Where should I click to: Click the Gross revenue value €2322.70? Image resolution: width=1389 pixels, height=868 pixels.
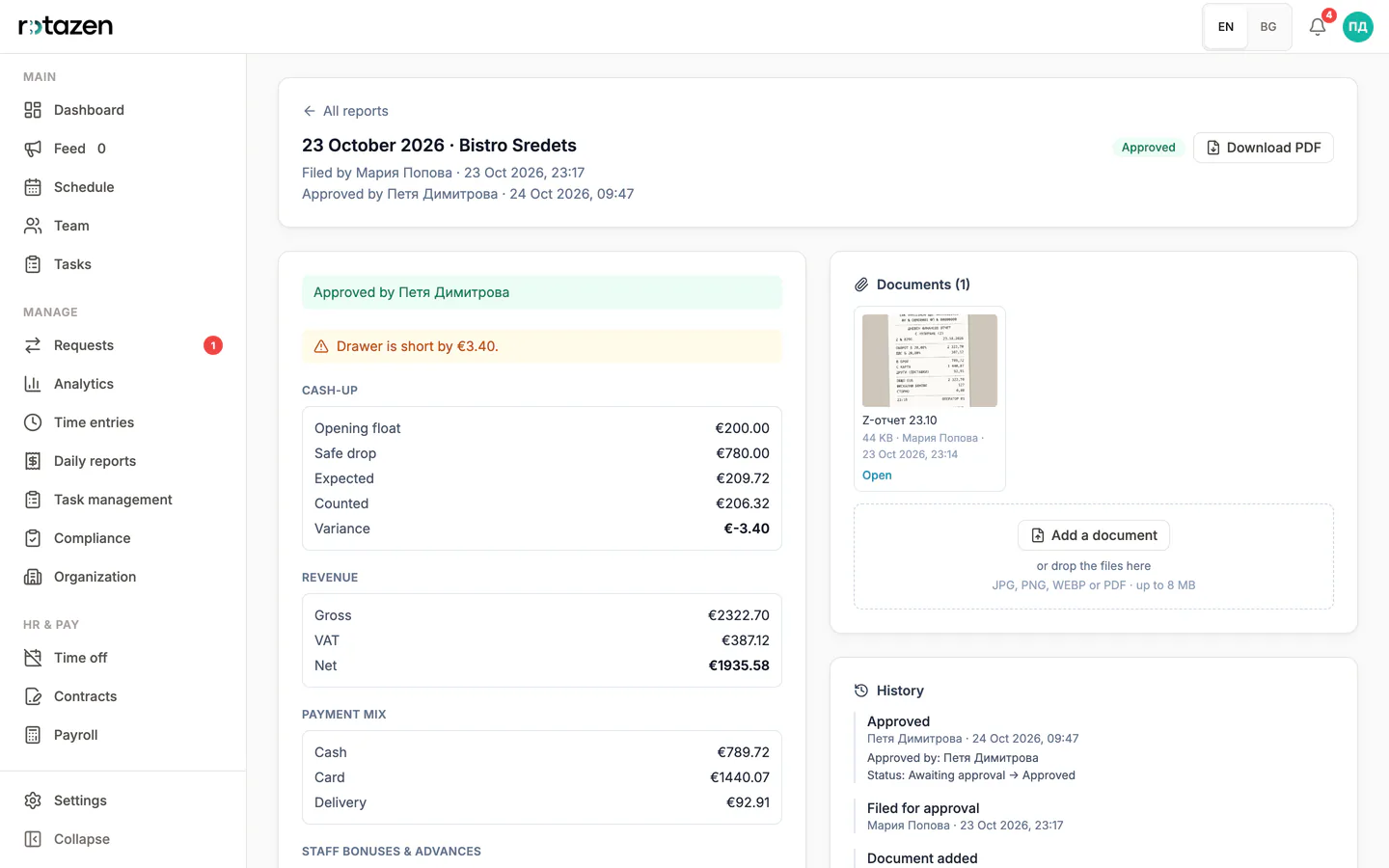tap(739, 615)
